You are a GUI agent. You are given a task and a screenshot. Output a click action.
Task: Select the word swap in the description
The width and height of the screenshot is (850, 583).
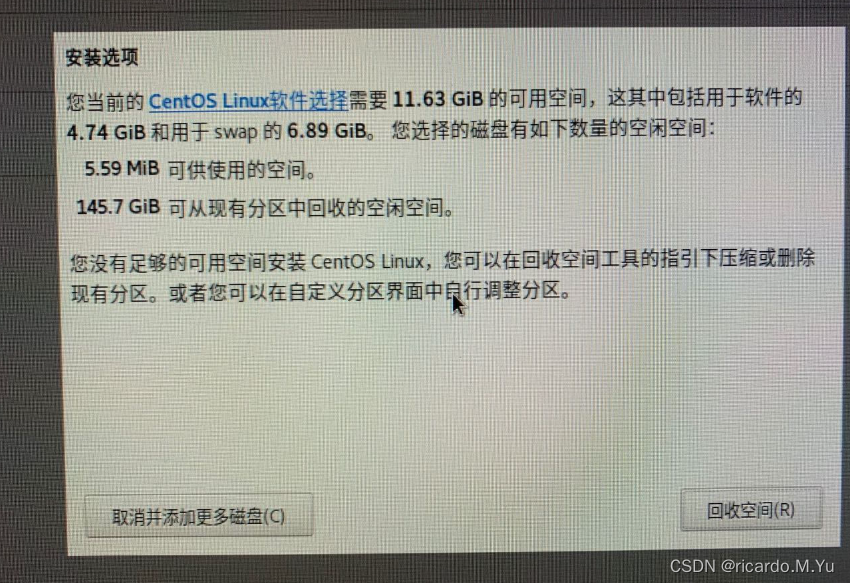(236, 132)
